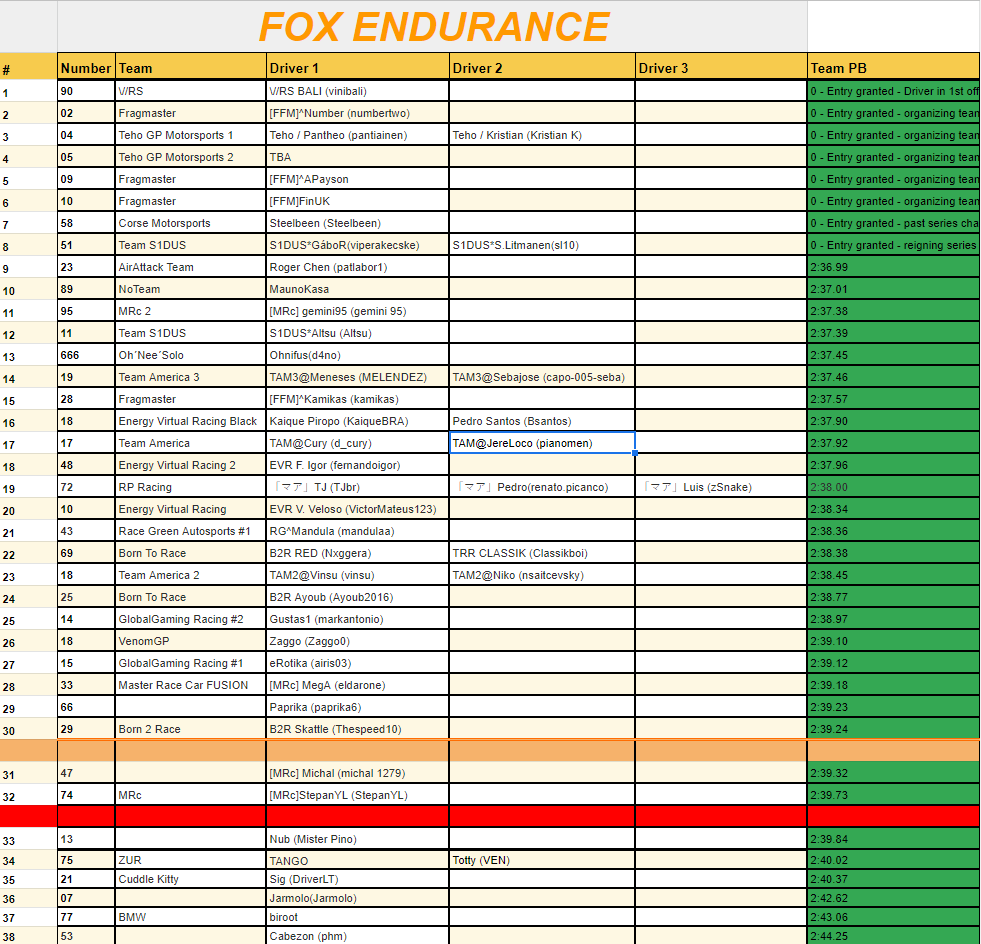Click cell '[FFM]^APayson'
Screen dimensions: 981x944
pos(357,179)
